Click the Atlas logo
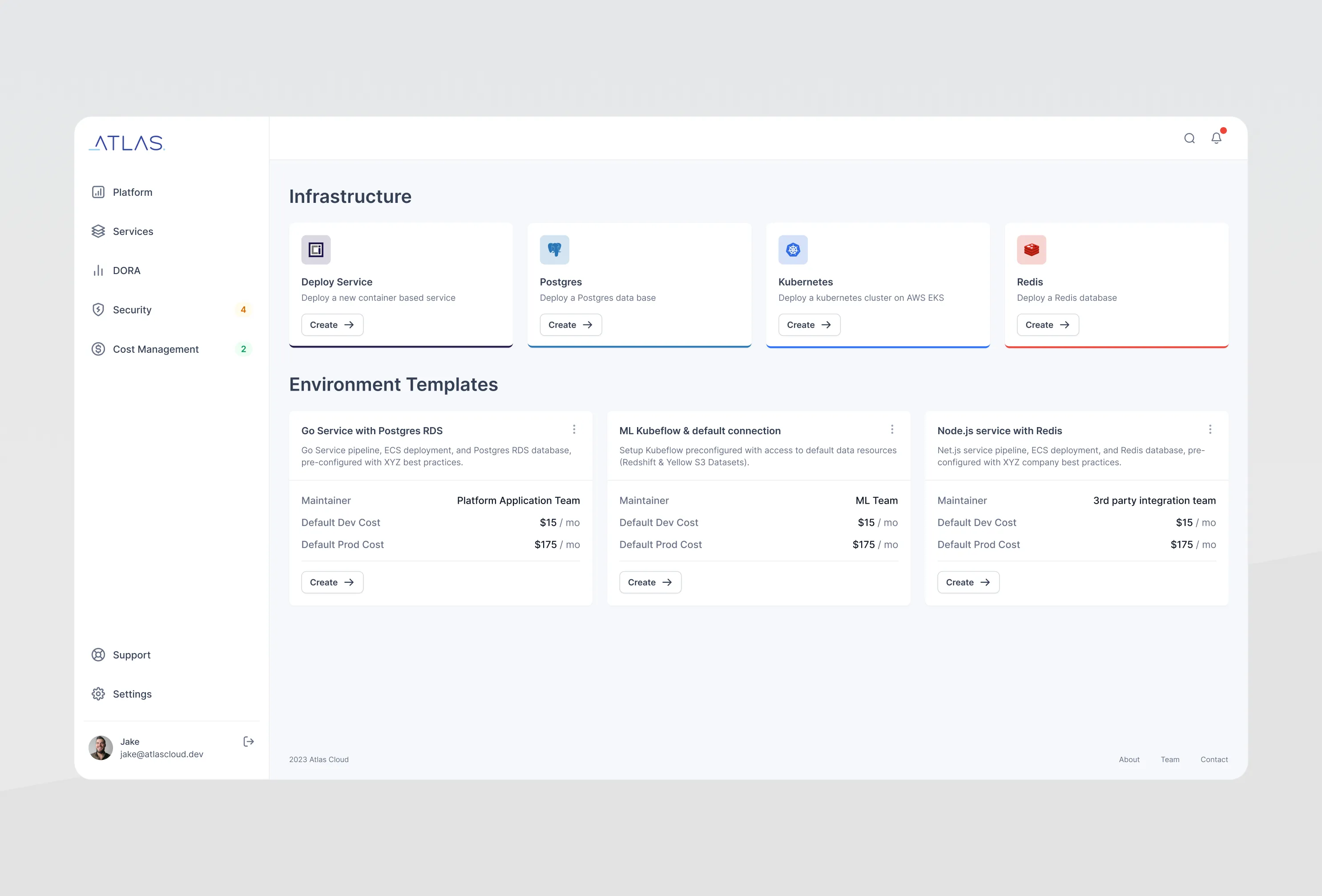The image size is (1322, 896). coord(127,143)
